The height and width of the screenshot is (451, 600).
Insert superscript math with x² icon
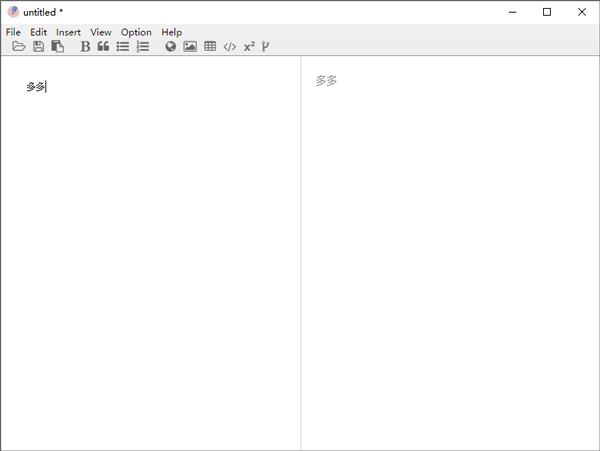249,46
